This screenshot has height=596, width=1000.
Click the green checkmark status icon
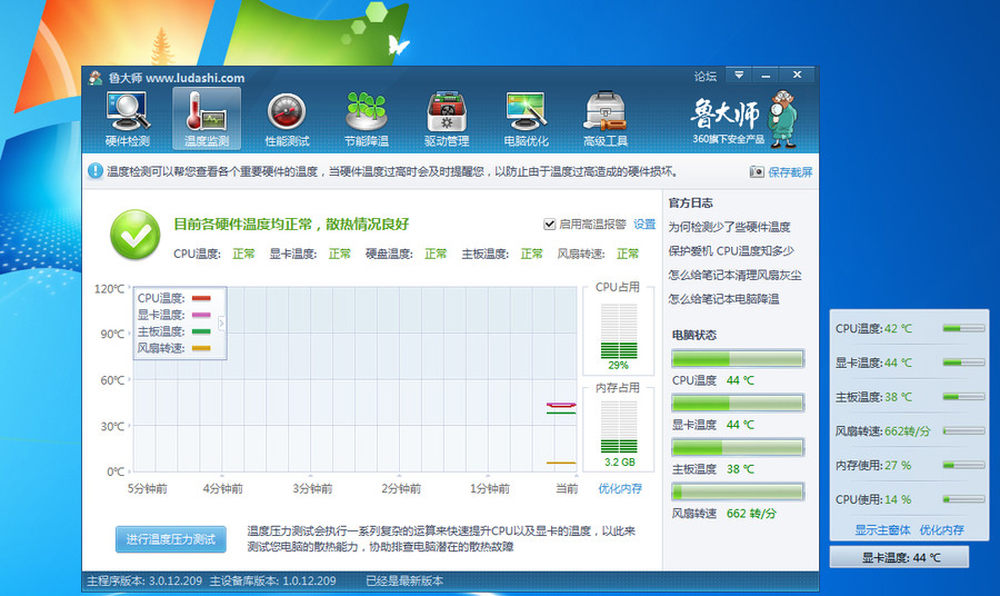(x=135, y=235)
